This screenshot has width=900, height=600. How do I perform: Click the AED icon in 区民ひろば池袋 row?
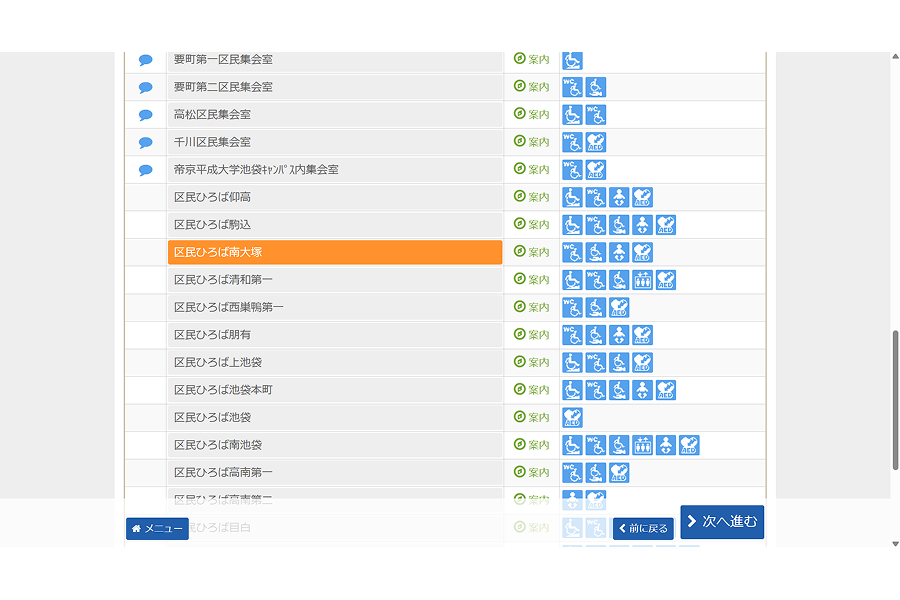572,417
